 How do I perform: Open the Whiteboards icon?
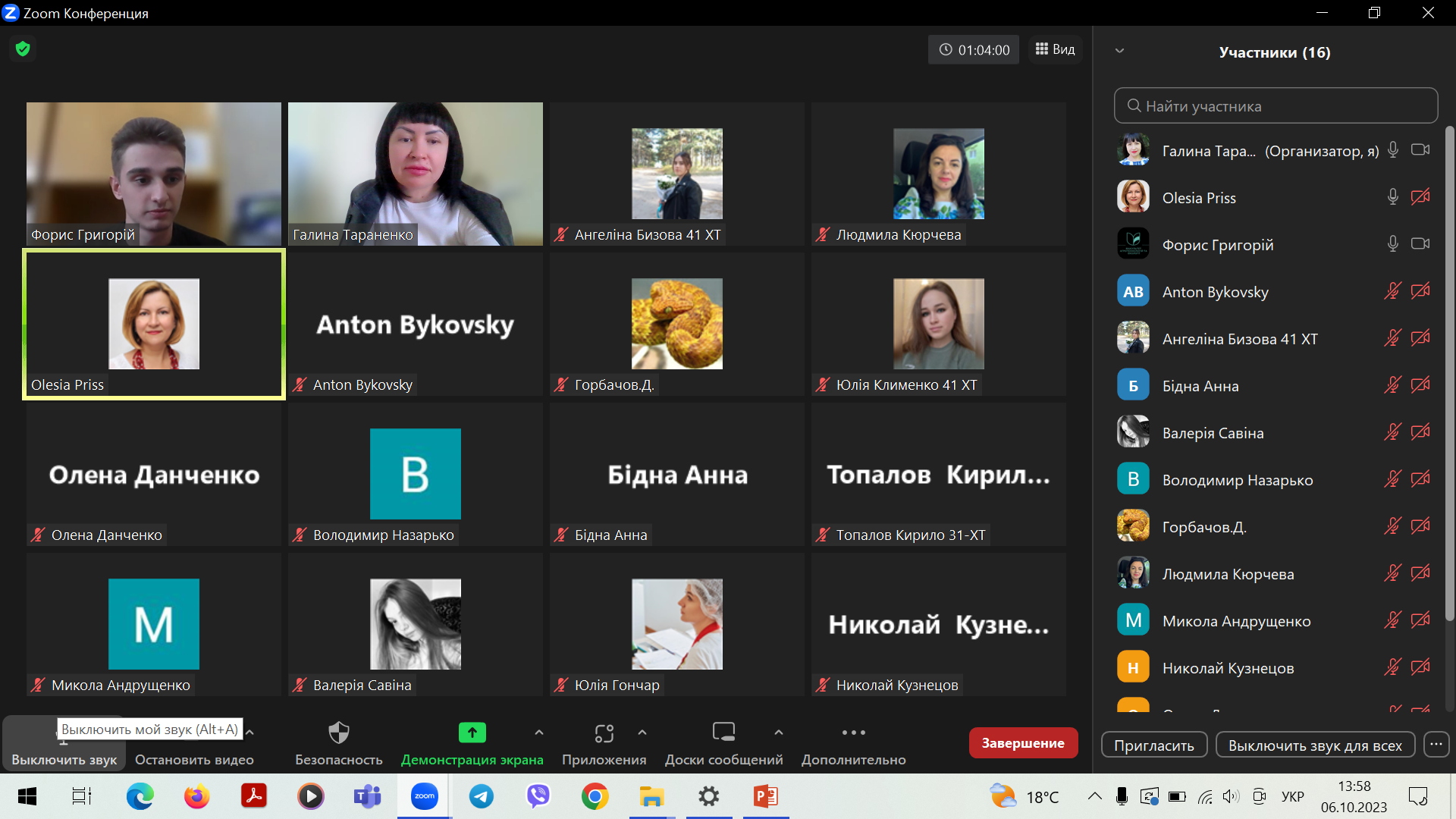[723, 733]
